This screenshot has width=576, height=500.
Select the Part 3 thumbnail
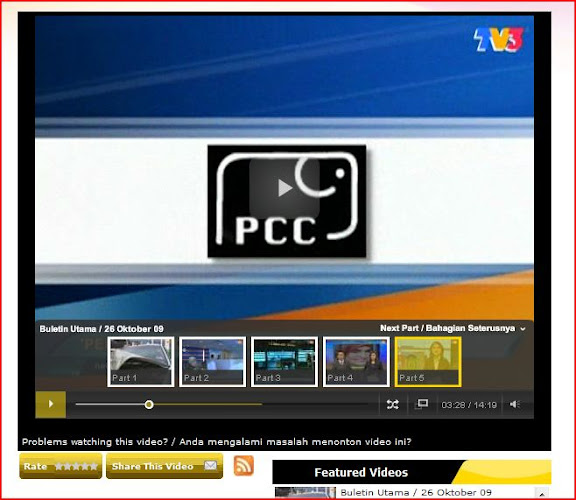[x=284, y=362]
